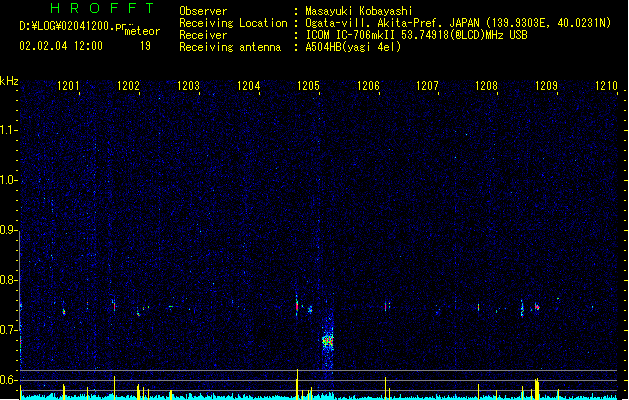Viewport: 629px width, 400px height.
Task: Click the Receiving antenna label
Action: point(230,47)
